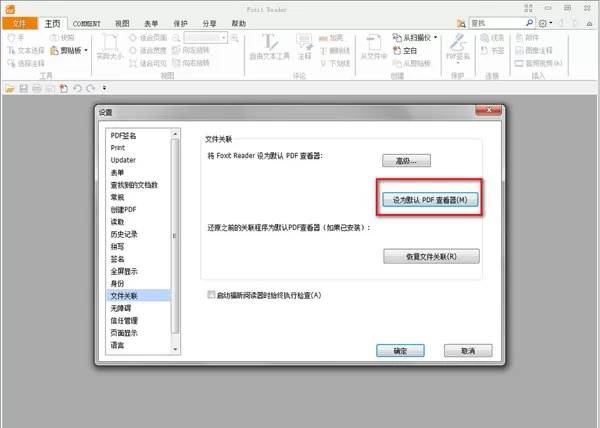Viewport: 600px width, 428px height.
Task: Confirm with the 确定 button
Action: click(400, 350)
